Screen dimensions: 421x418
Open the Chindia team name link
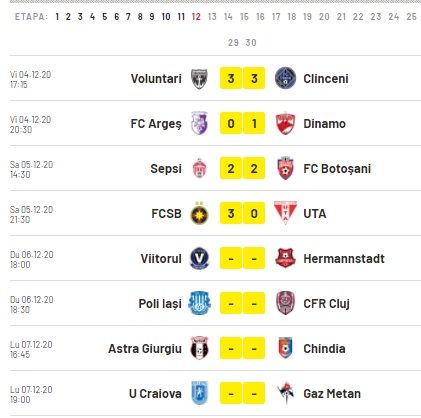pos(324,349)
